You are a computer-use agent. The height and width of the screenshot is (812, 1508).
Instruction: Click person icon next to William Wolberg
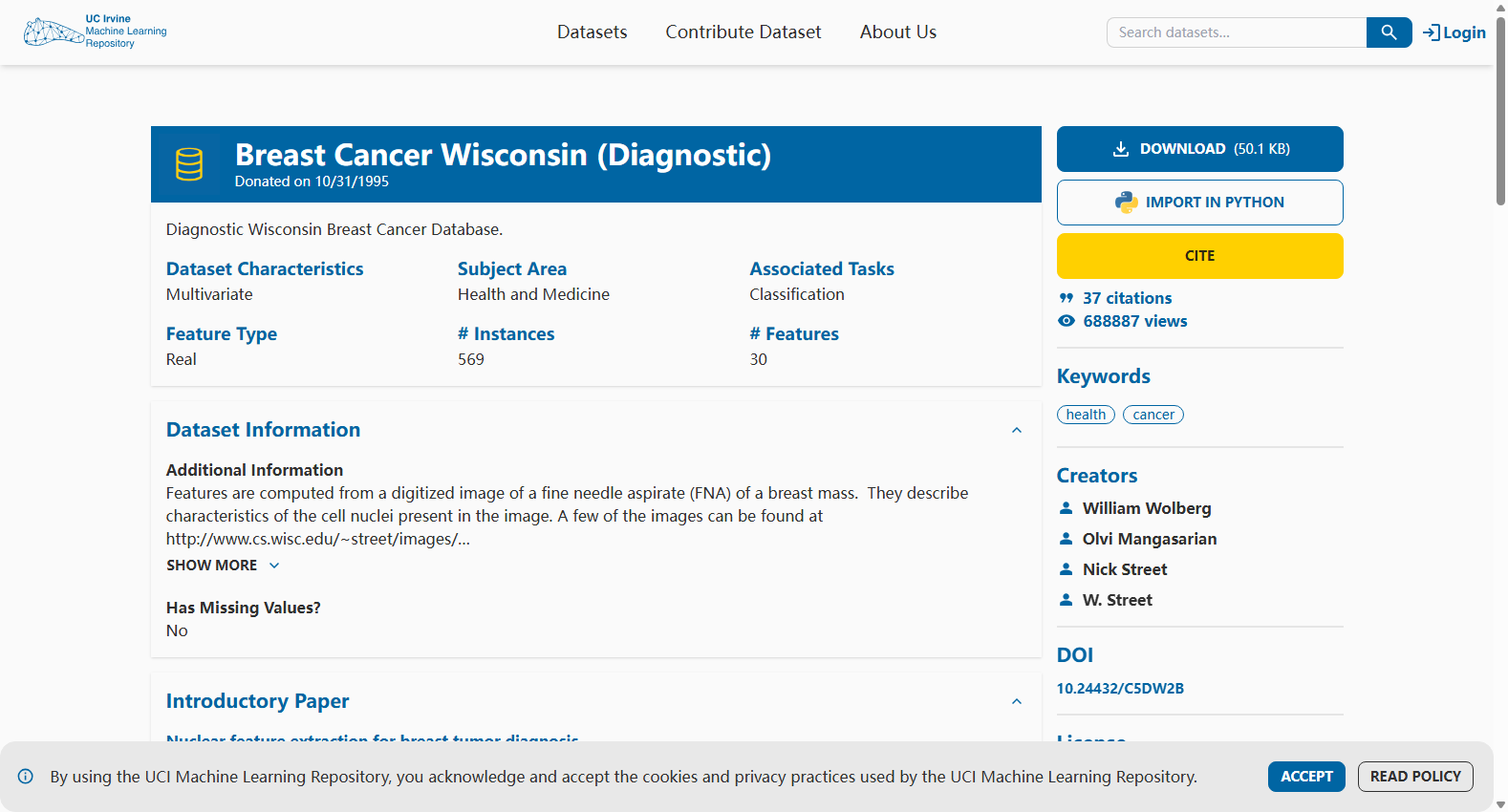(x=1066, y=508)
